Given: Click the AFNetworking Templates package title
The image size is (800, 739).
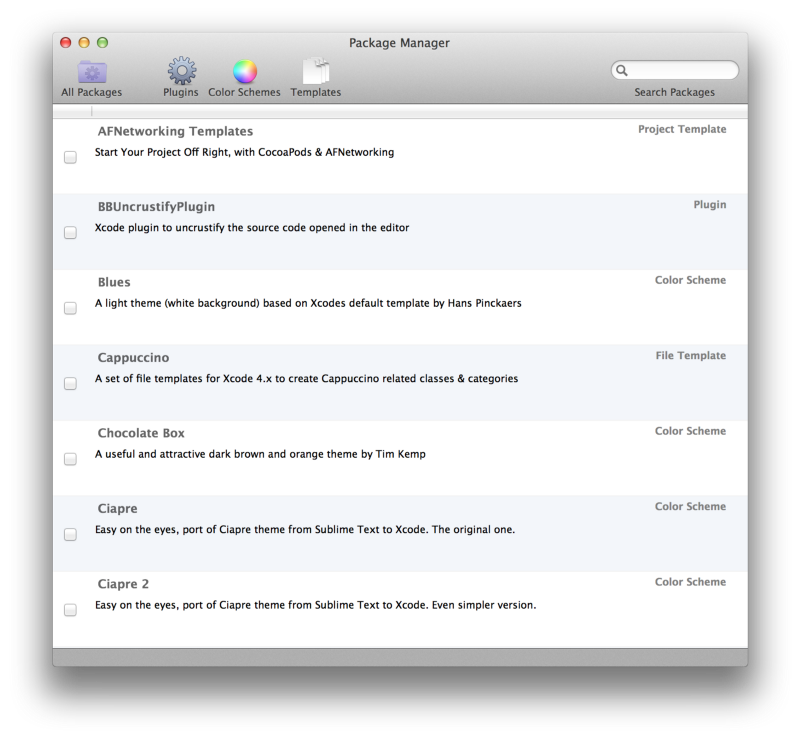Looking at the screenshot, I should coord(175,131).
